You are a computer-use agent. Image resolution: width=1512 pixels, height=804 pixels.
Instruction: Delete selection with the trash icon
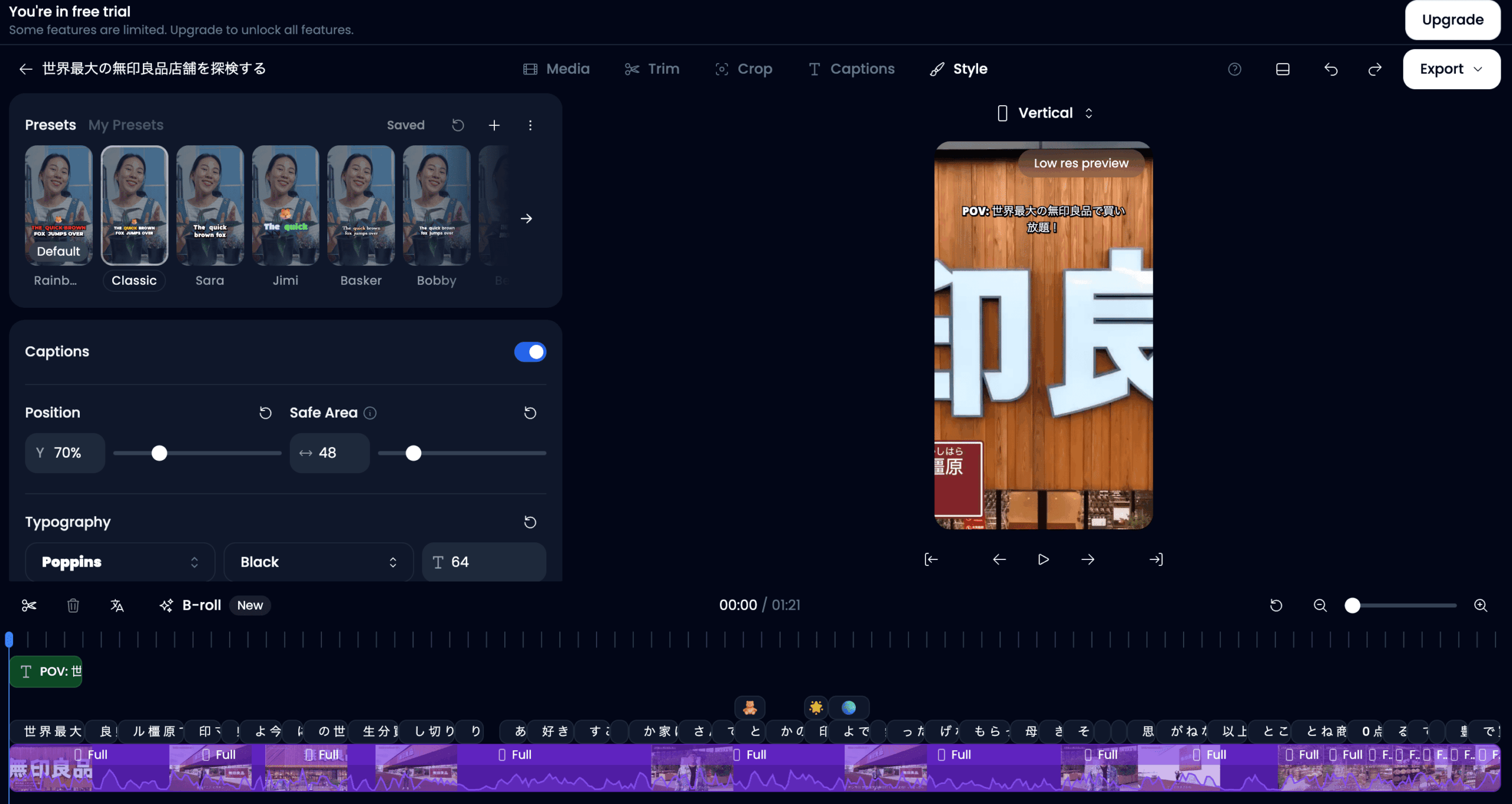coord(73,606)
